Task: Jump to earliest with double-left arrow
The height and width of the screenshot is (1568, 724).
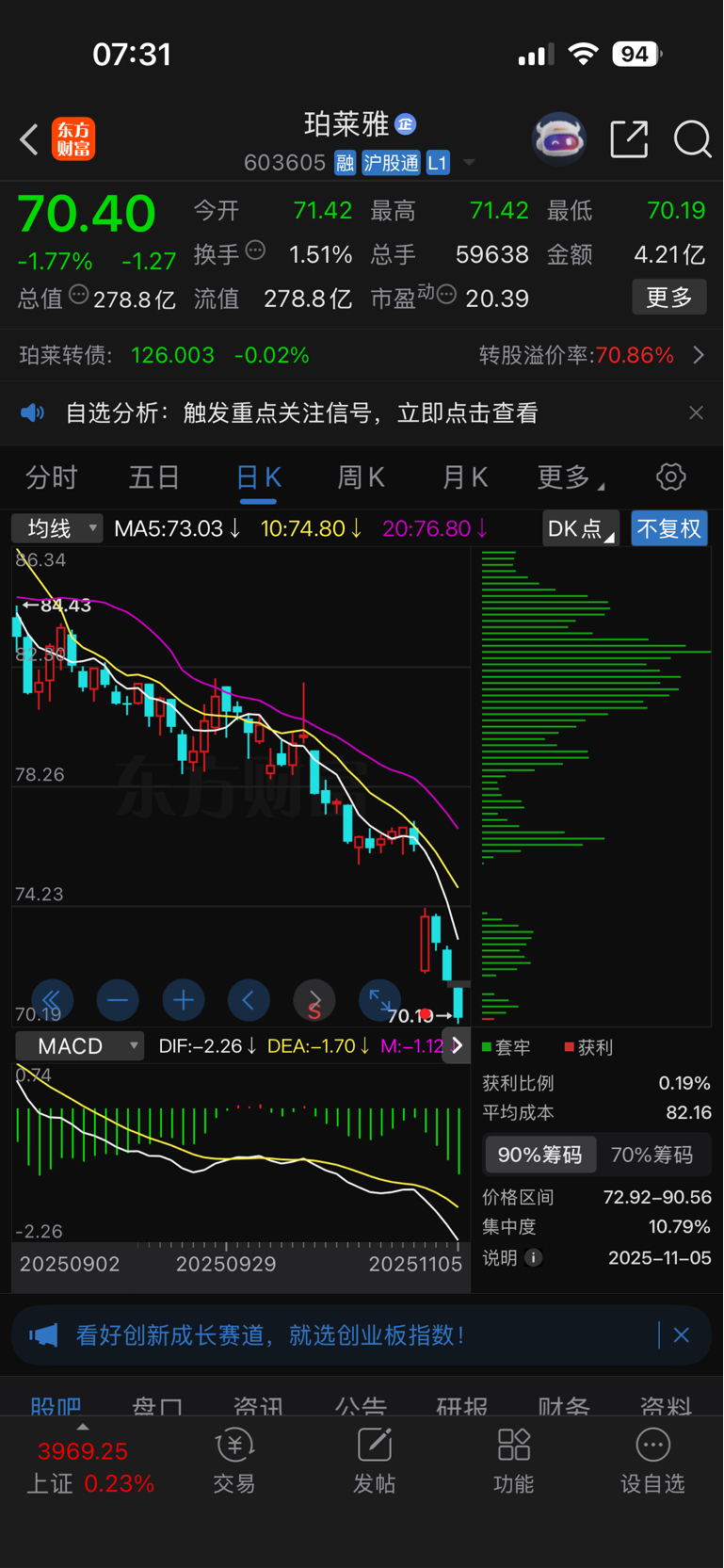Action: 52,1000
